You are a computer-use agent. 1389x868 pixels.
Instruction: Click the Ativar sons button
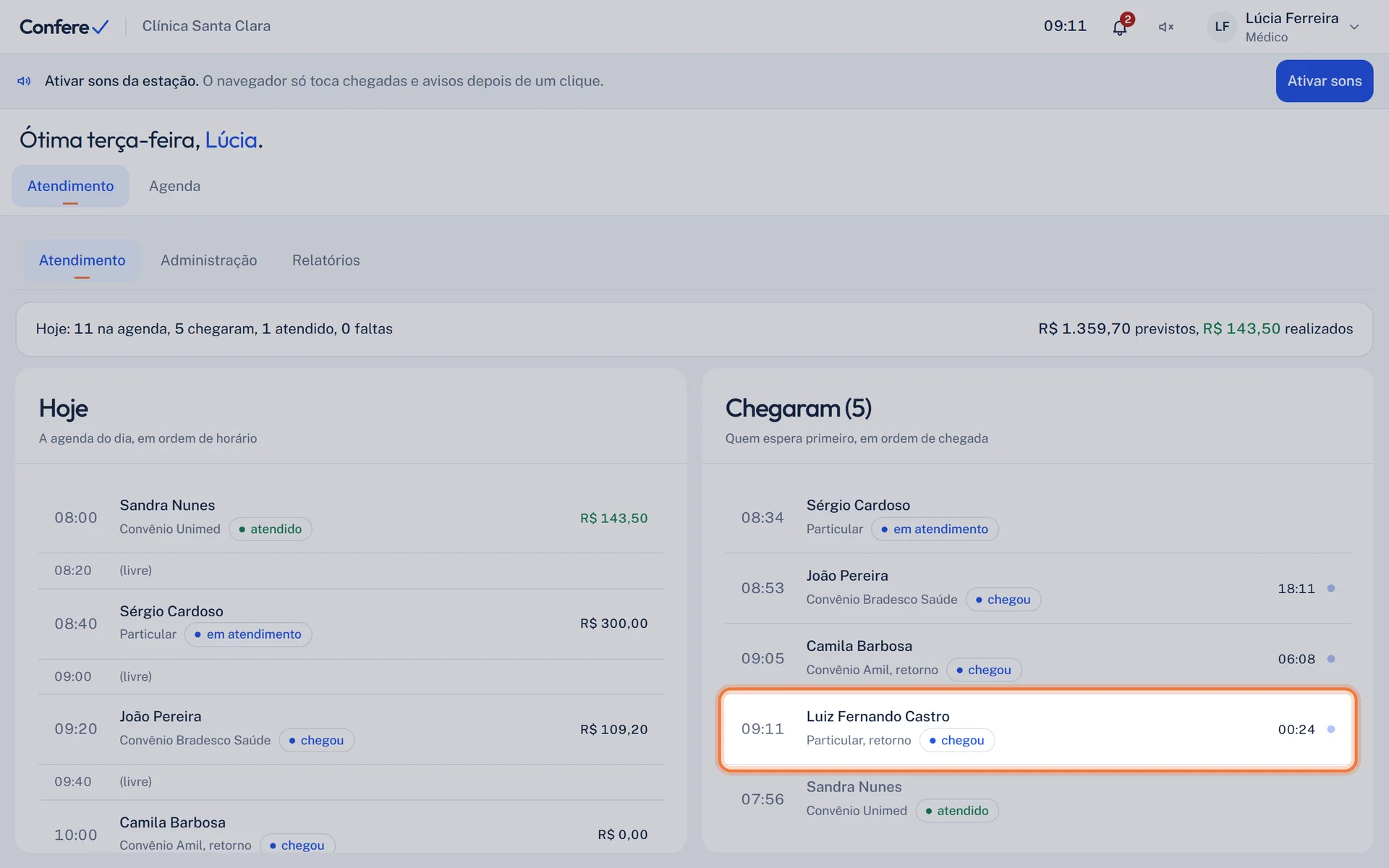[x=1324, y=81]
